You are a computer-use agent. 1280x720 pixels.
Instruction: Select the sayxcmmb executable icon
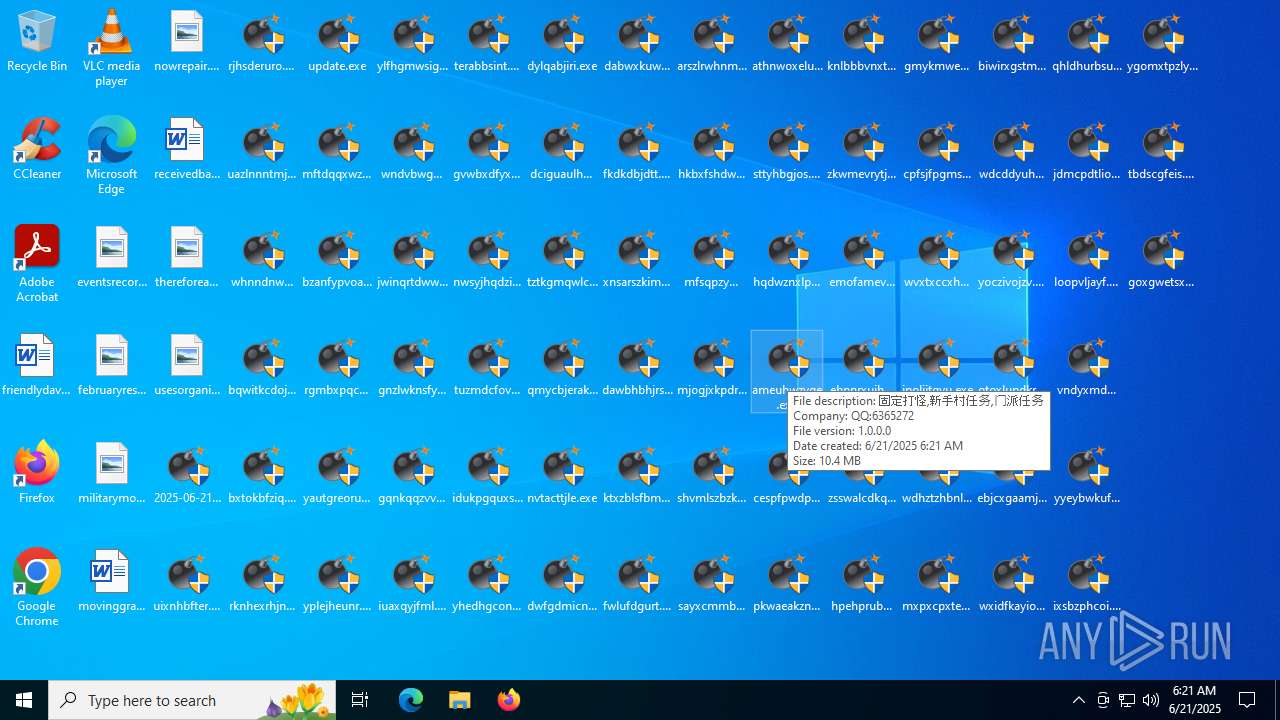pyautogui.click(x=712, y=581)
